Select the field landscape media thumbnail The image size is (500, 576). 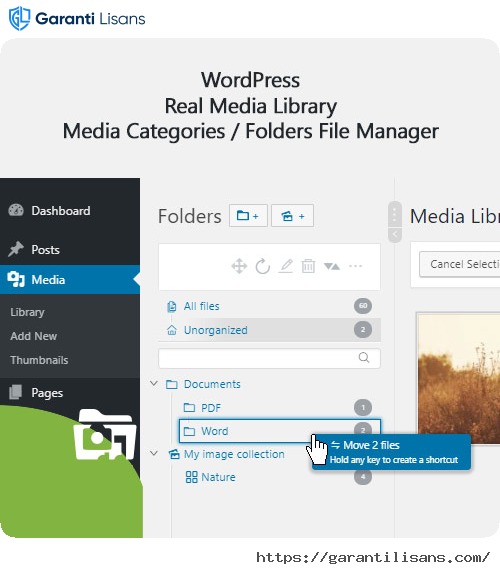click(x=459, y=378)
